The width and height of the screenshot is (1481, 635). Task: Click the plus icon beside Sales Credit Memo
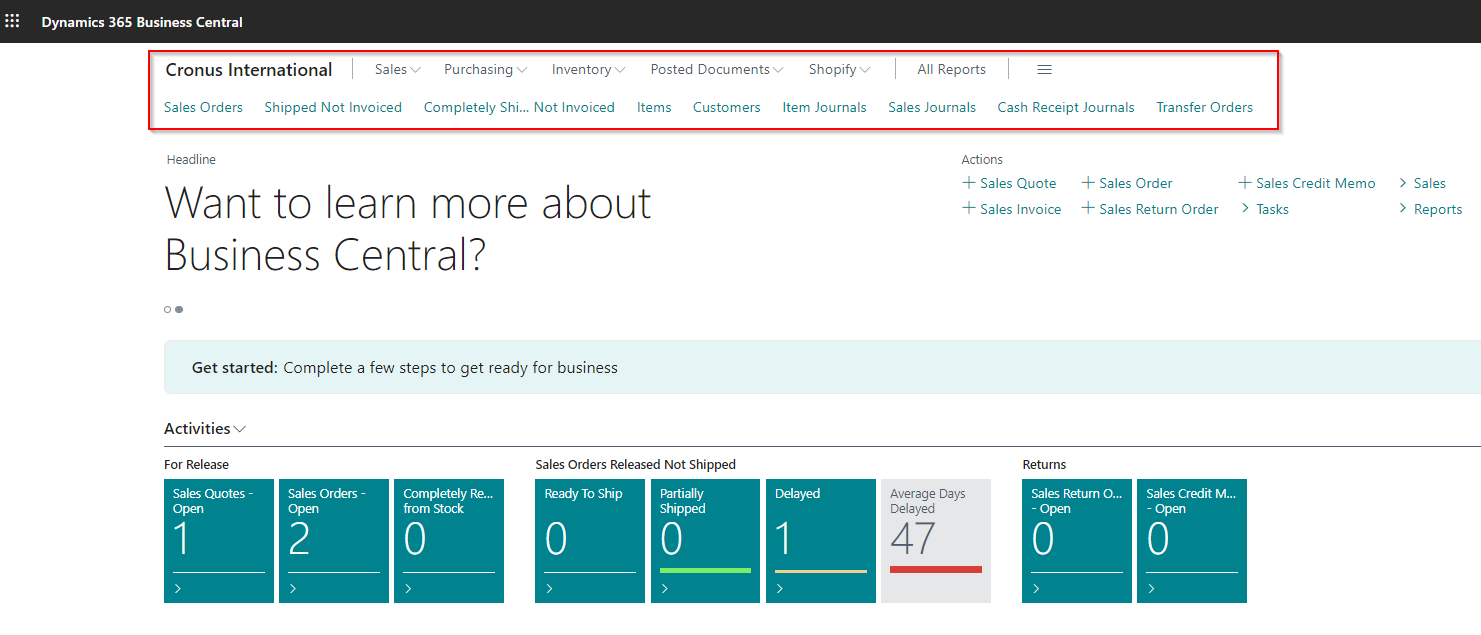coord(1245,183)
